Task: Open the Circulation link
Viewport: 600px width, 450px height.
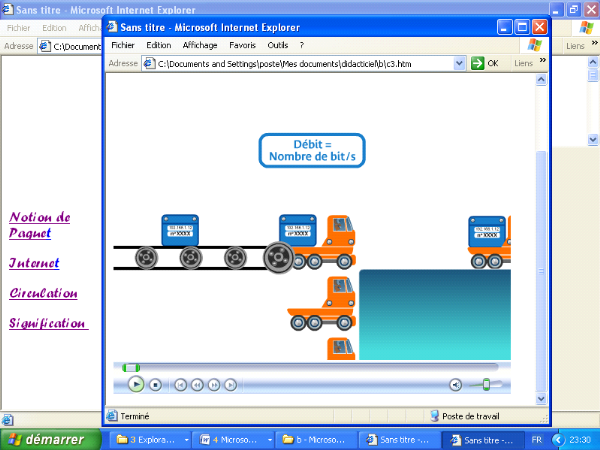Action: (43, 293)
